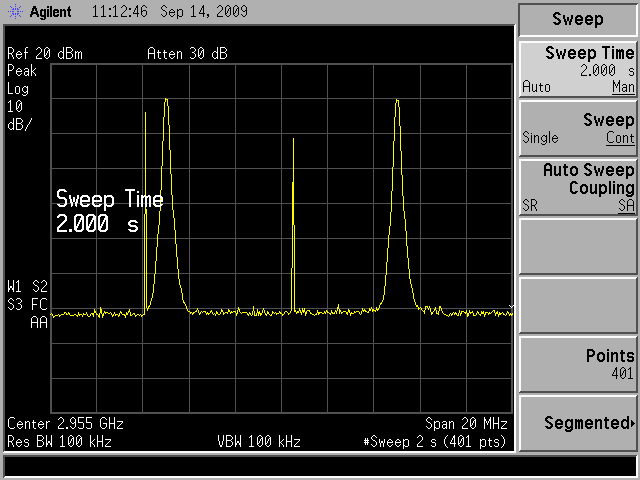The image size is (640, 480).
Task: Click the Center 2.955 GHz readout
Action: [65, 424]
